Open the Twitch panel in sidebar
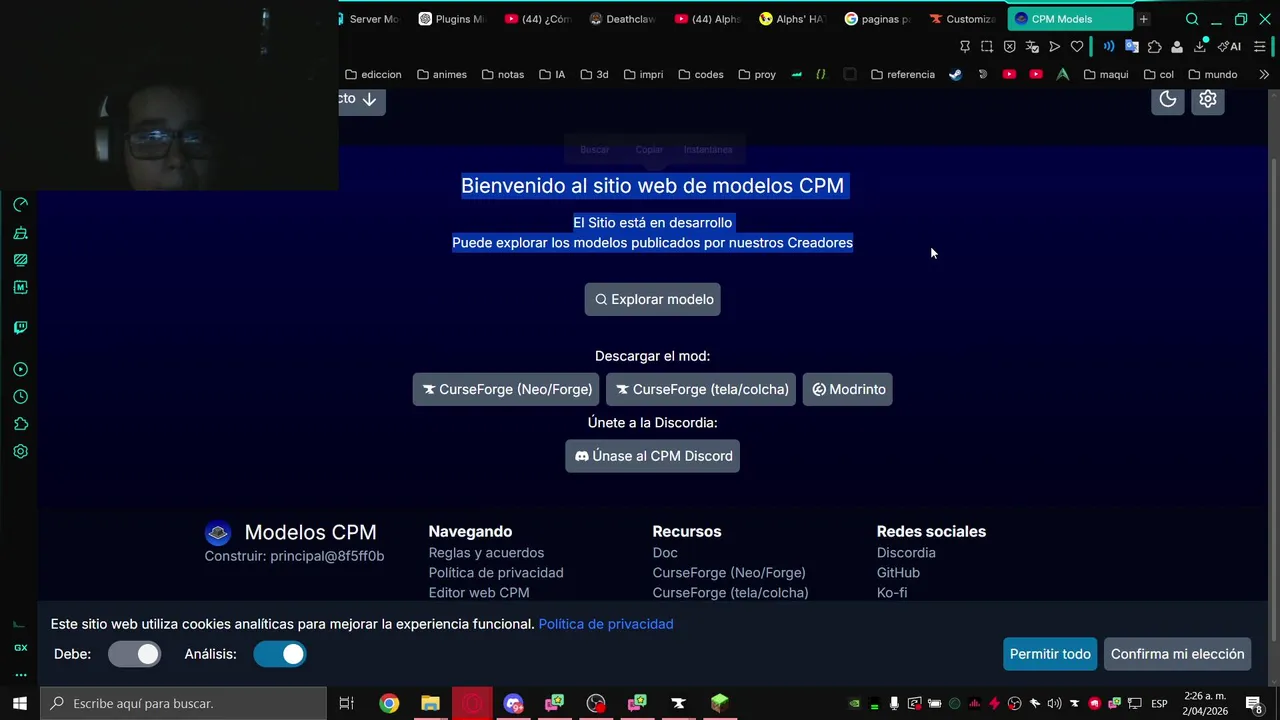The height and width of the screenshot is (720, 1280). pos(20,328)
